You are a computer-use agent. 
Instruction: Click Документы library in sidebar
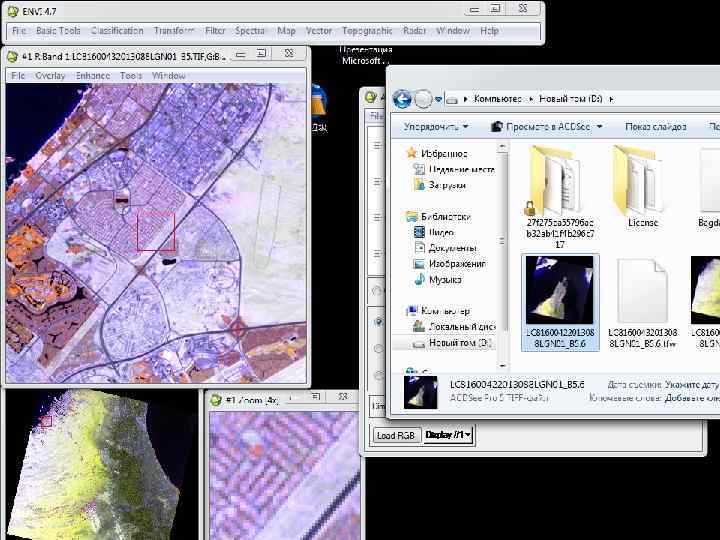click(x=451, y=248)
